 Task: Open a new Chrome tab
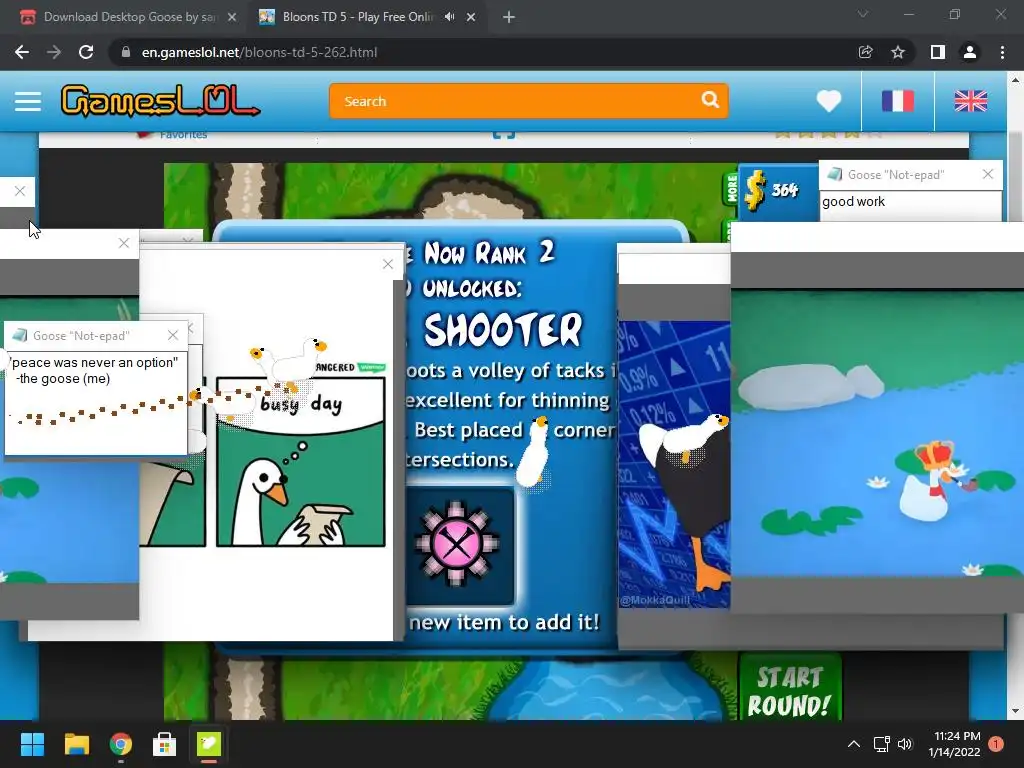[x=509, y=17]
